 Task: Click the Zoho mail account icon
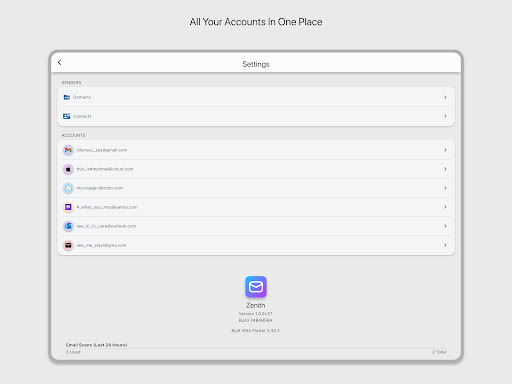68,188
